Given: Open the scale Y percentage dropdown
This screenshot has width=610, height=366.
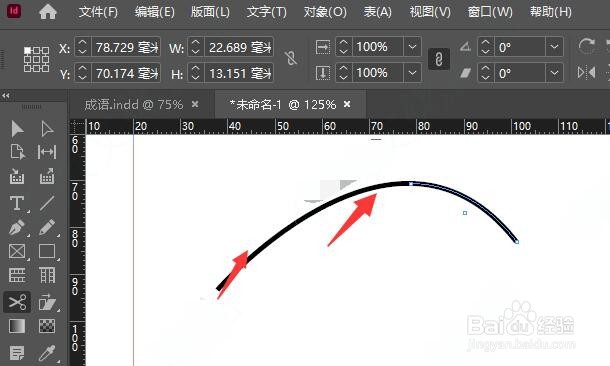Looking at the screenshot, I should click(x=412, y=73).
